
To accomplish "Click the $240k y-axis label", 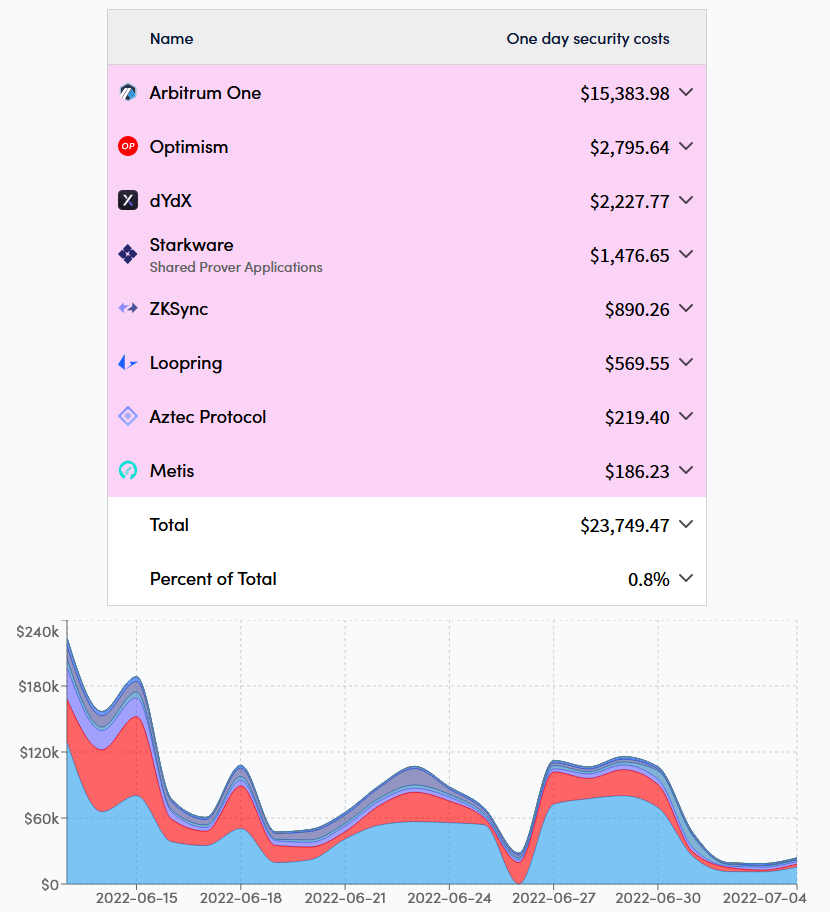I will (38, 632).
